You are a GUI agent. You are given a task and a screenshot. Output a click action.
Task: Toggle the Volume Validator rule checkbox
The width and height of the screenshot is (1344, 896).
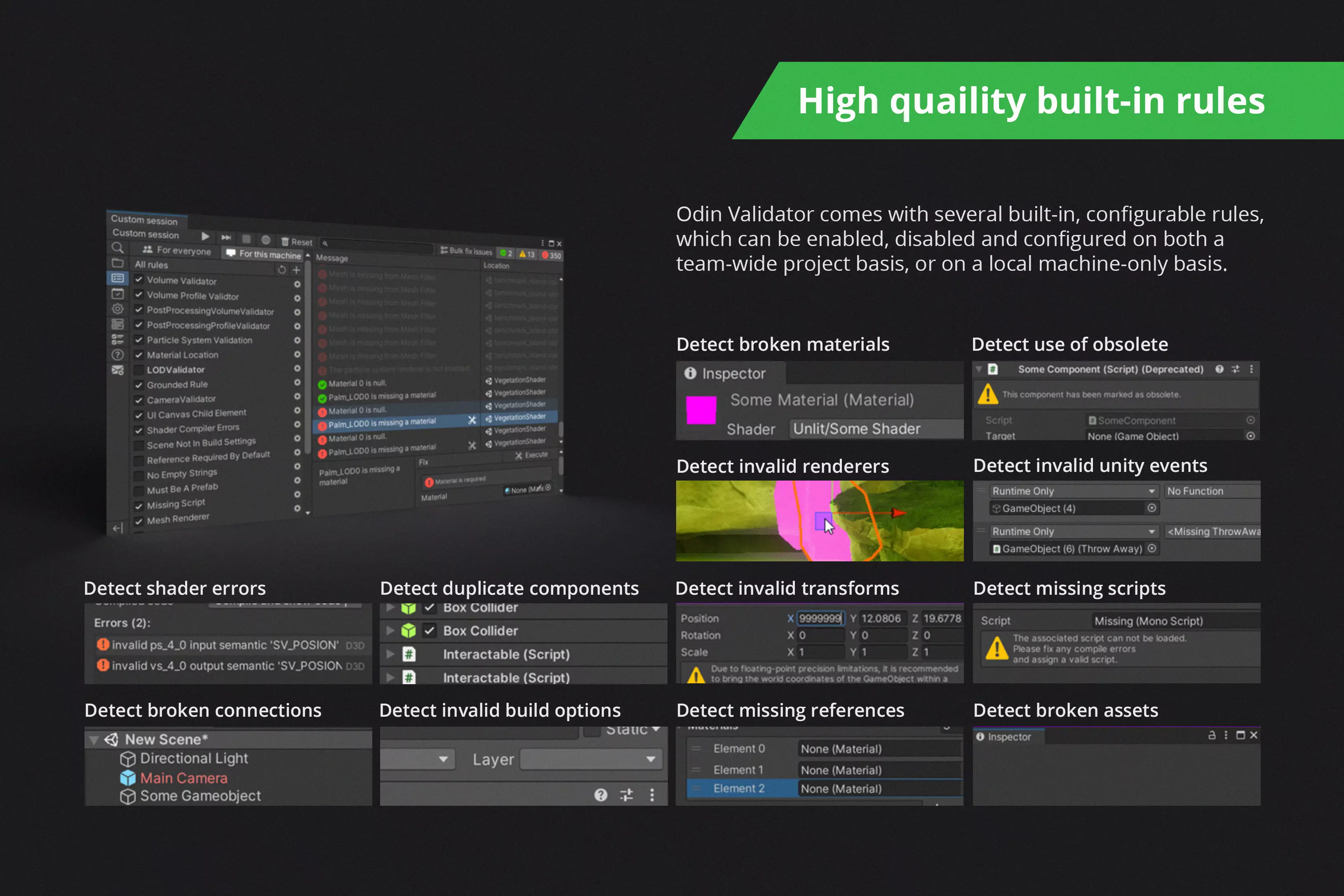tap(139, 279)
